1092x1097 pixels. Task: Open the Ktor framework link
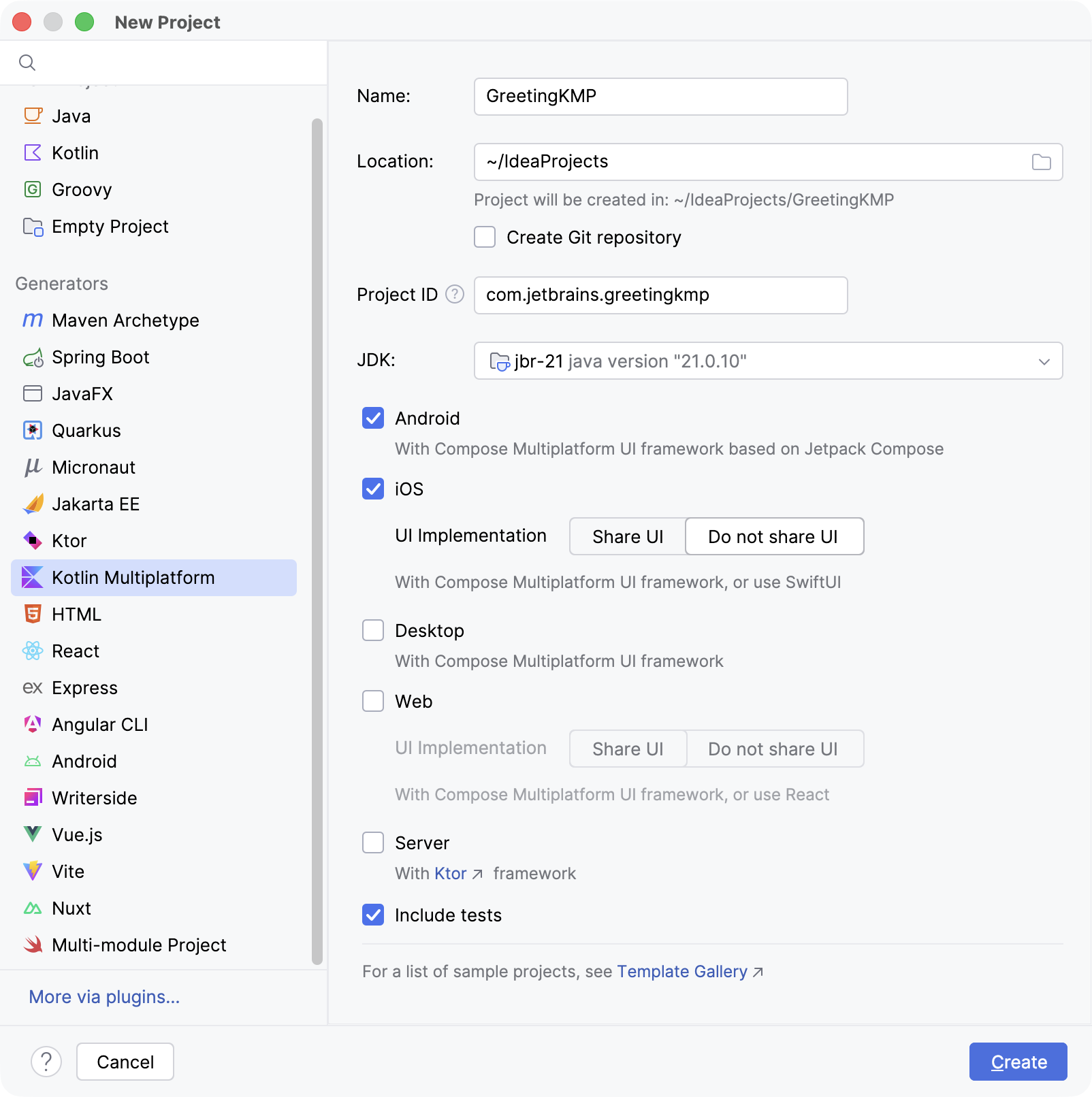(451, 873)
